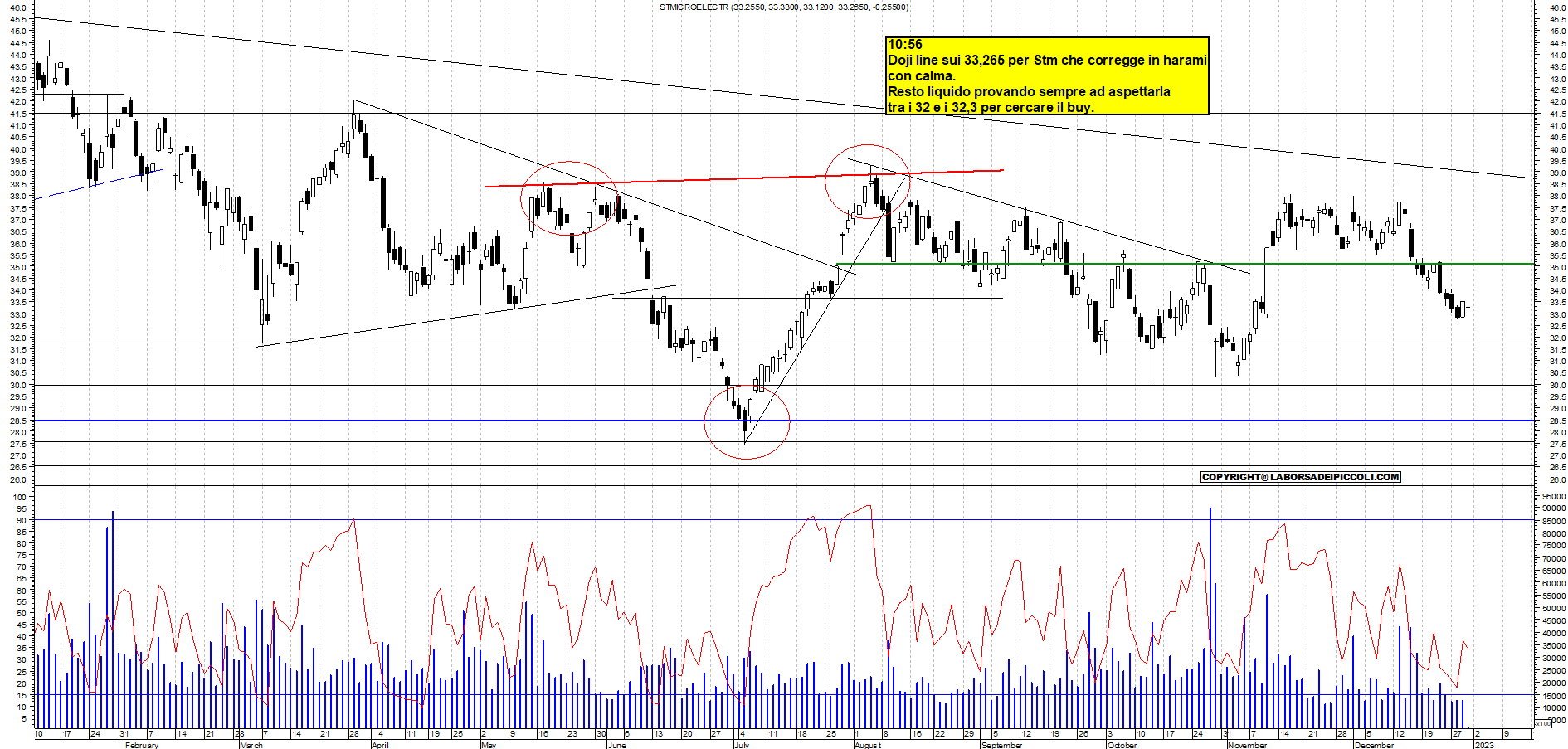
Task: Select the July label on date axis
Action: (742, 745)
